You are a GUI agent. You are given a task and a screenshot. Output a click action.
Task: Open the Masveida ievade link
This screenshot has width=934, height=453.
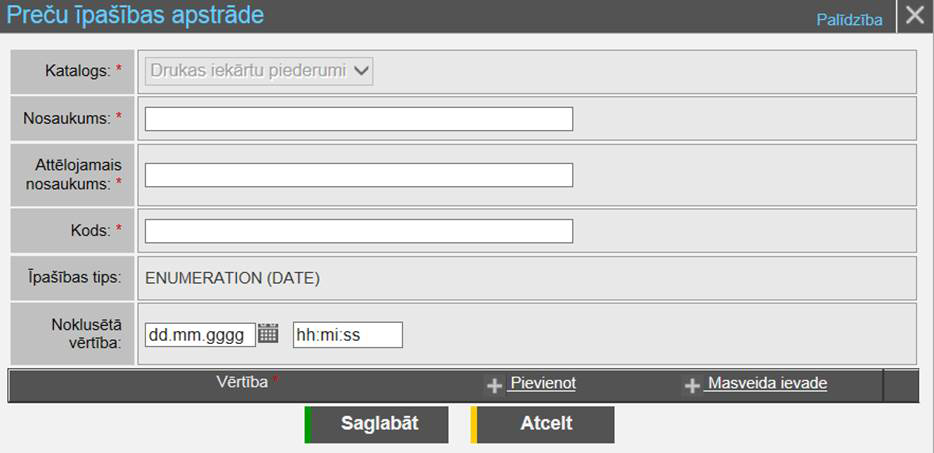click(x=766, y=383)
